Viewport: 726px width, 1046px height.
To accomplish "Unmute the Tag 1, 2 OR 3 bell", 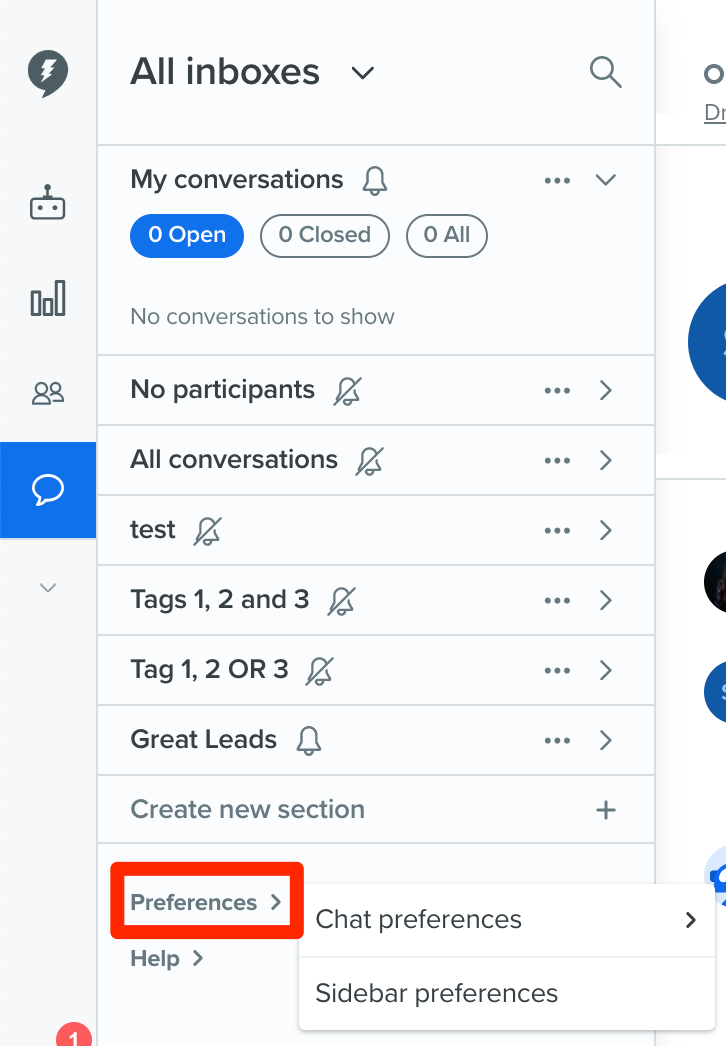I will 319,671.
